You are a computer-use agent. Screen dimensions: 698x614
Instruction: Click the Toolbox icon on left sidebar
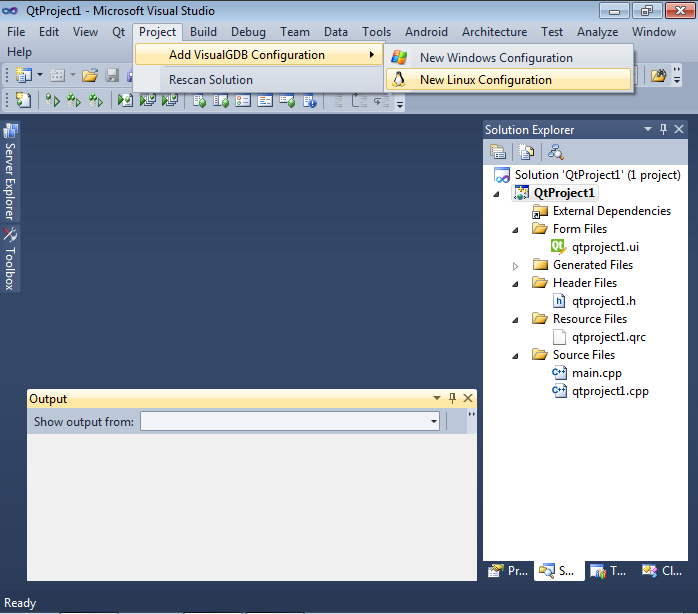[x=10, y=234]
